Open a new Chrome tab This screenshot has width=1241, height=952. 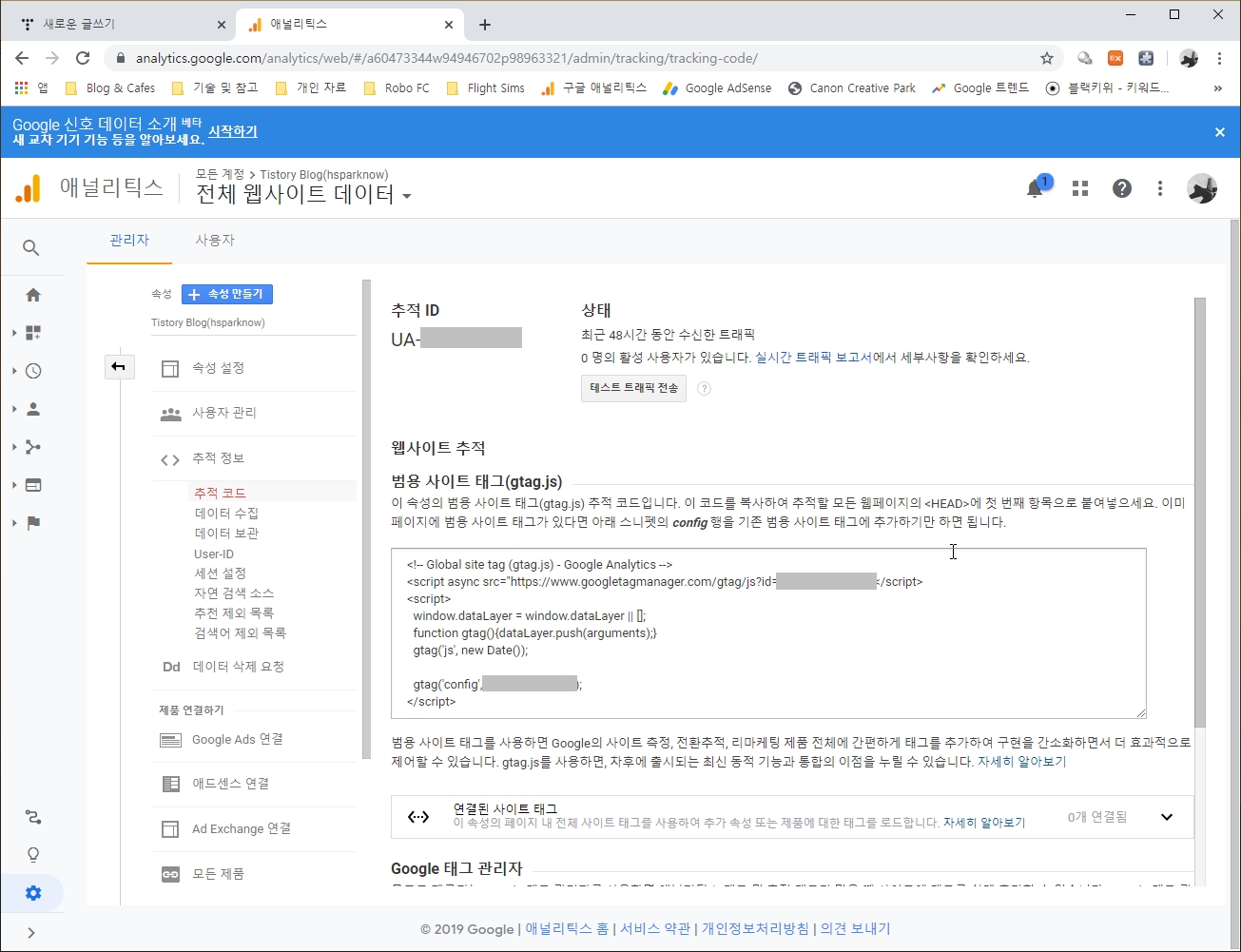[485, 25]
